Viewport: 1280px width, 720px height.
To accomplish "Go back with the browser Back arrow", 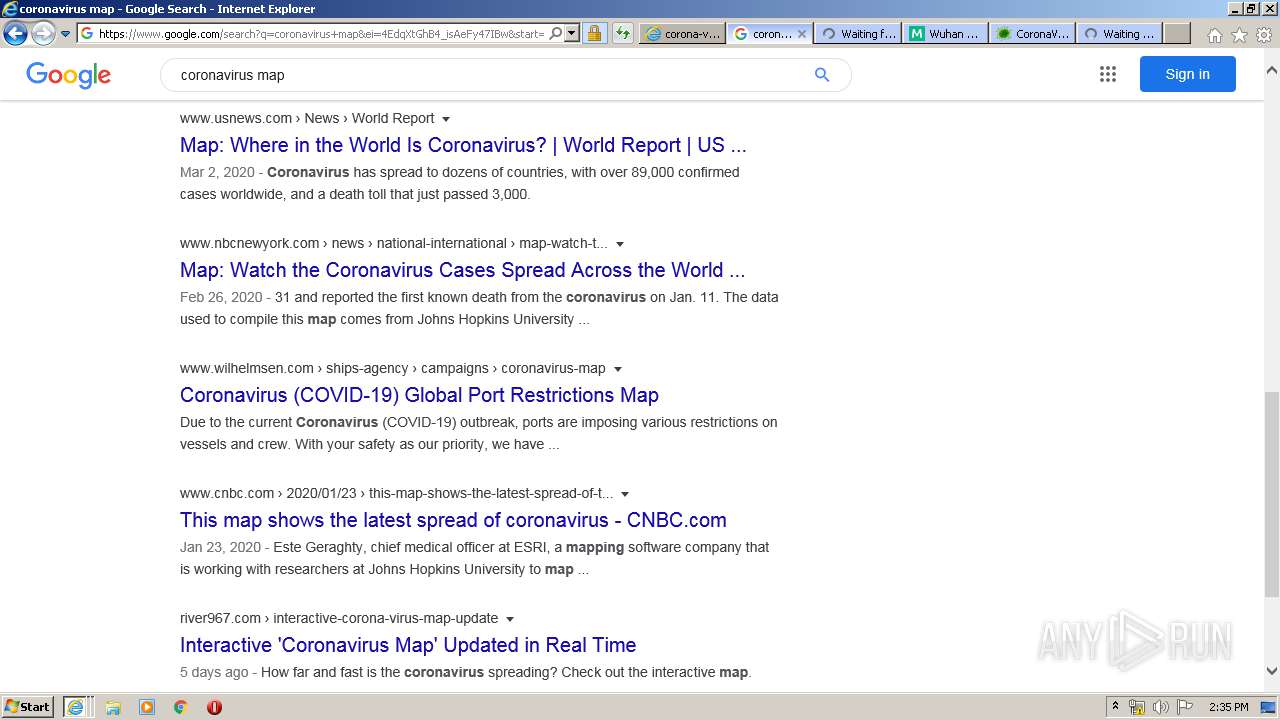I will pyautogui.click(x=15, y=33).
